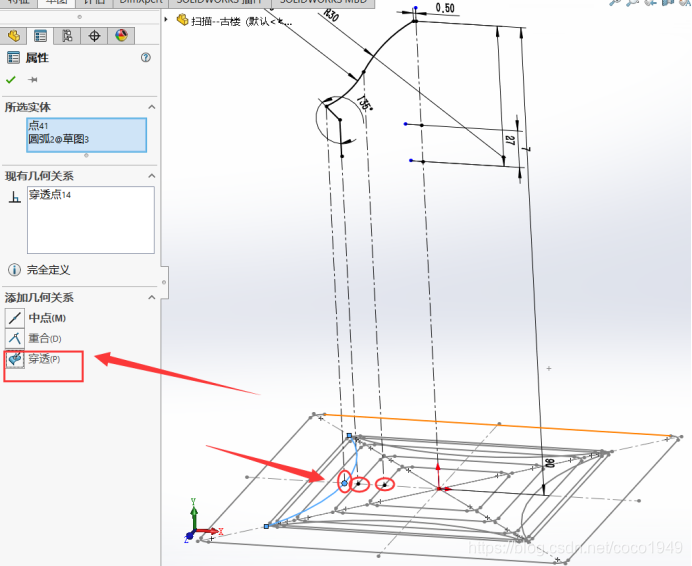Select the orange highlighted top edge line
Screen dimensions: 692x566
498,426
